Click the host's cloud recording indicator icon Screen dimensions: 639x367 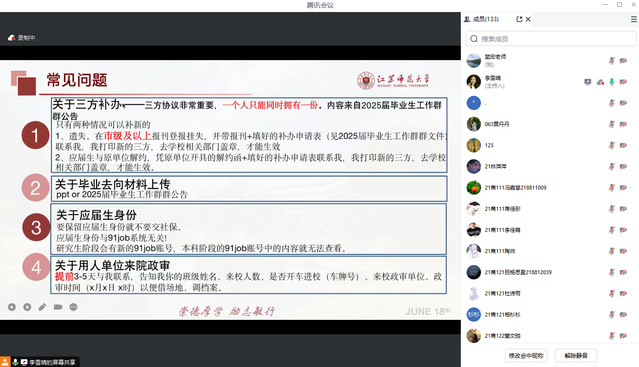(600, 82)
